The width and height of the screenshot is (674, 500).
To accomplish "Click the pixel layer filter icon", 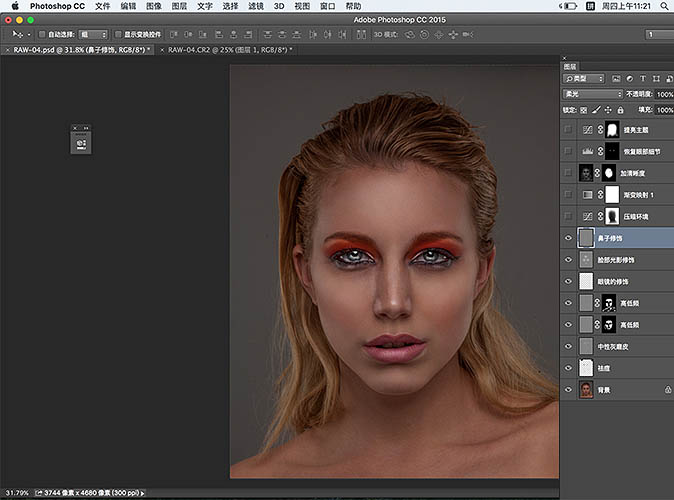I will pyautogui.click(x=614, y=78).
